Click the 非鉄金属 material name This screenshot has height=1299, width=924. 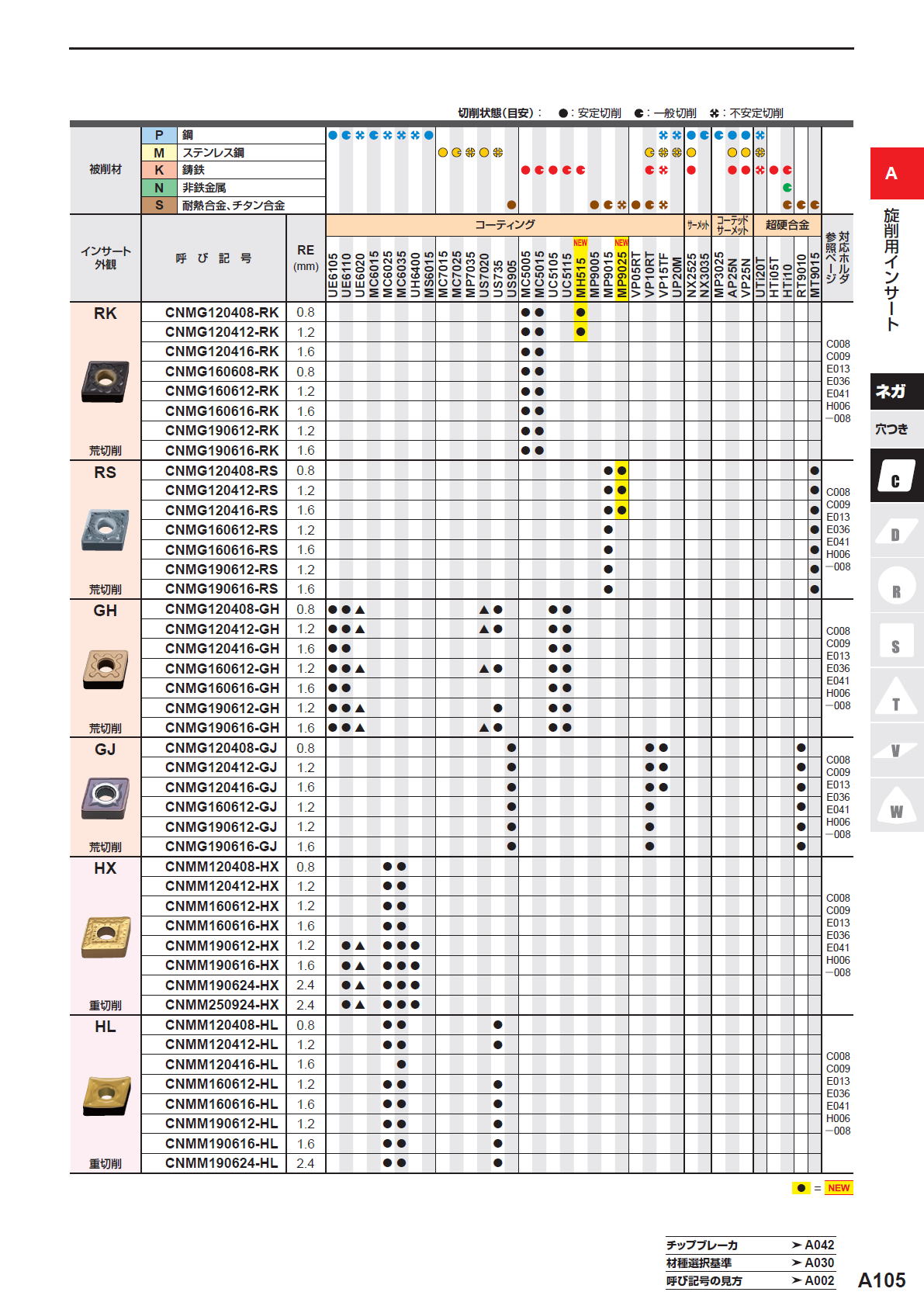[x=204, y=188]
